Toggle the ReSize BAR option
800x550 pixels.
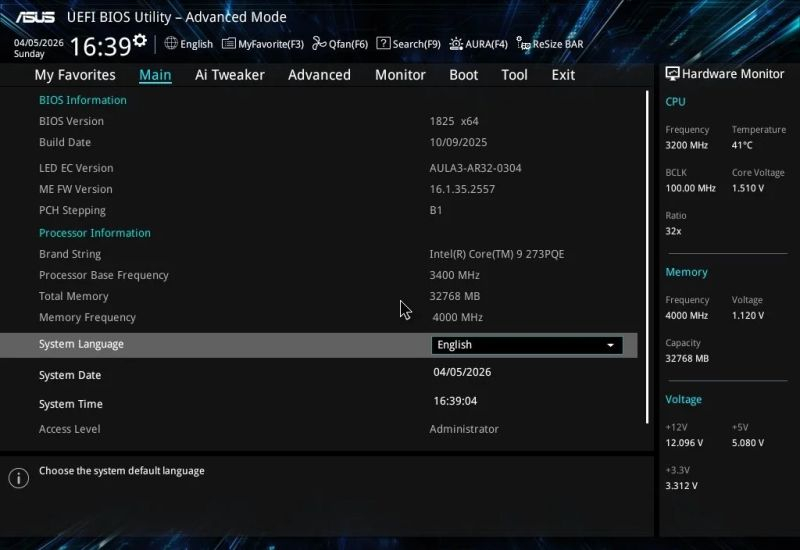coord(550,44)
